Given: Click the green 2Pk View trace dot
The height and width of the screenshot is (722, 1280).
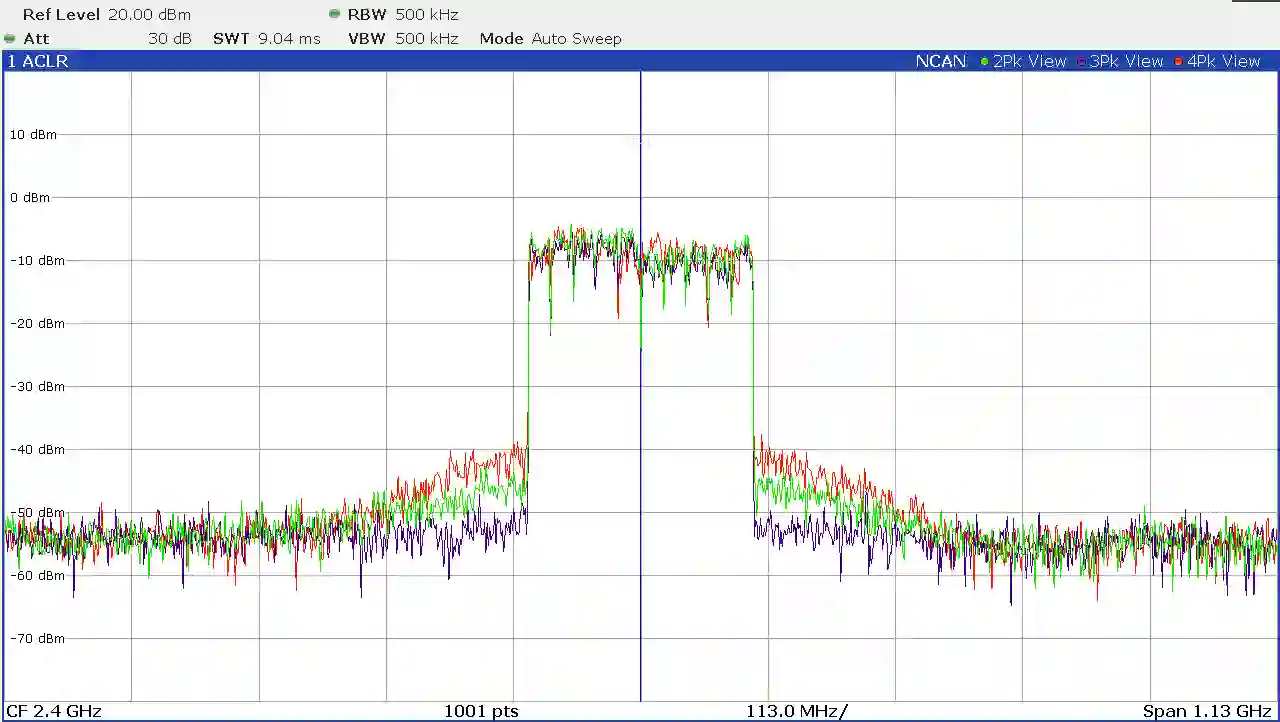Looking at the screenshot, I should pos(984,62).
